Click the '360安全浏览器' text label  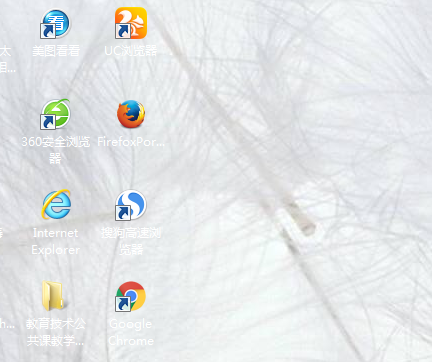[56, 150]
